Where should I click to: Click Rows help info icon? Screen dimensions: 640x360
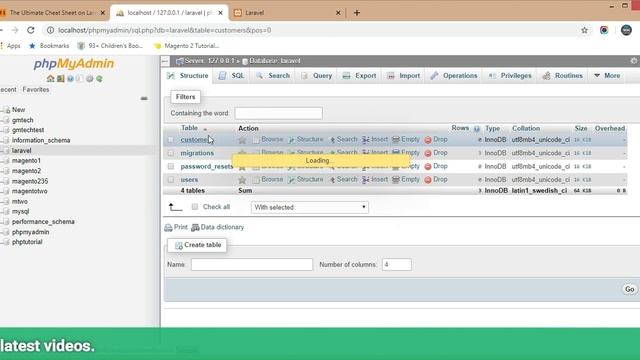pyautogui.click(x=476, y=129)
